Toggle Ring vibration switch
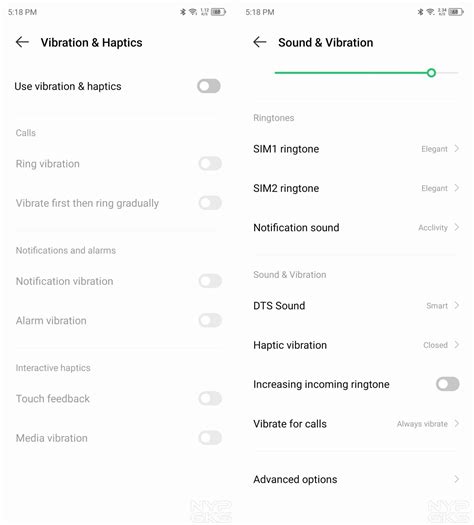Screen dimensions: 474x525 [x=210, y=164]
